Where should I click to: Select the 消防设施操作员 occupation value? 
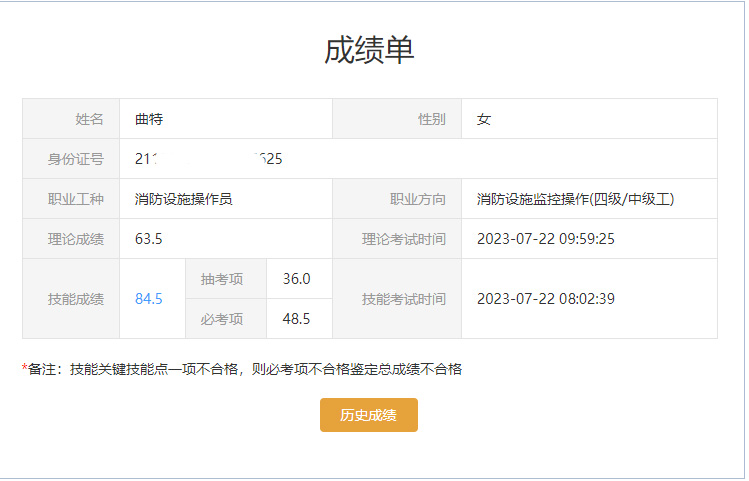[x=183, y=199]
